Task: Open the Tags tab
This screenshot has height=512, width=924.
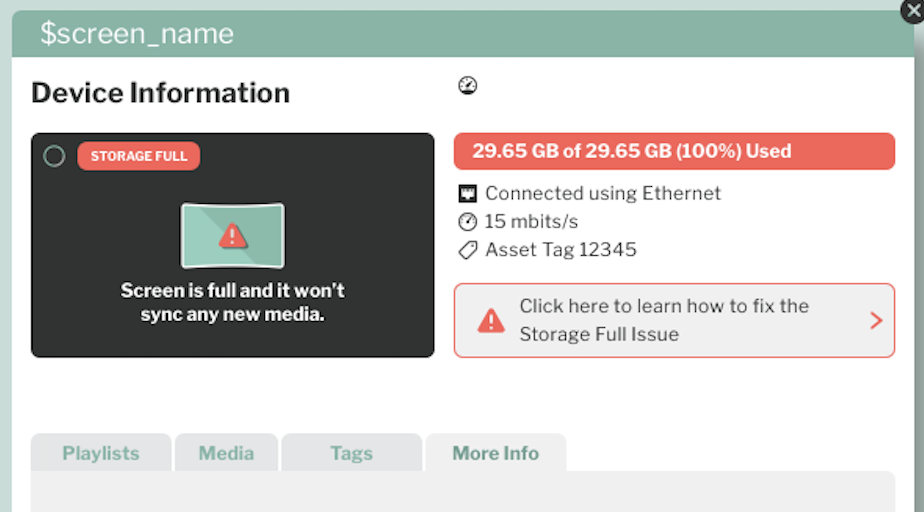Action: [351, 452]
